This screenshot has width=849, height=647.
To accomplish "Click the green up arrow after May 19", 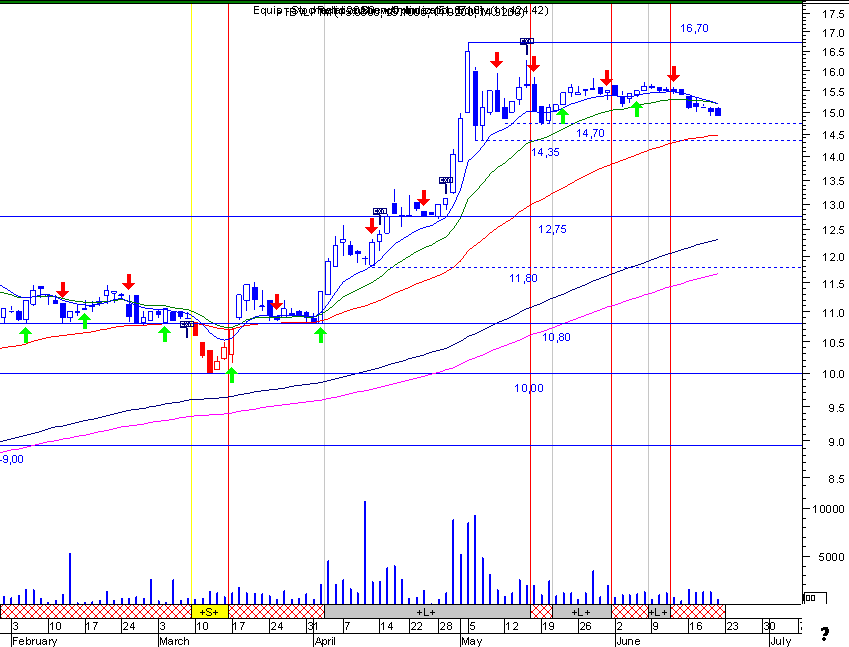I will [x=563, y=115].
